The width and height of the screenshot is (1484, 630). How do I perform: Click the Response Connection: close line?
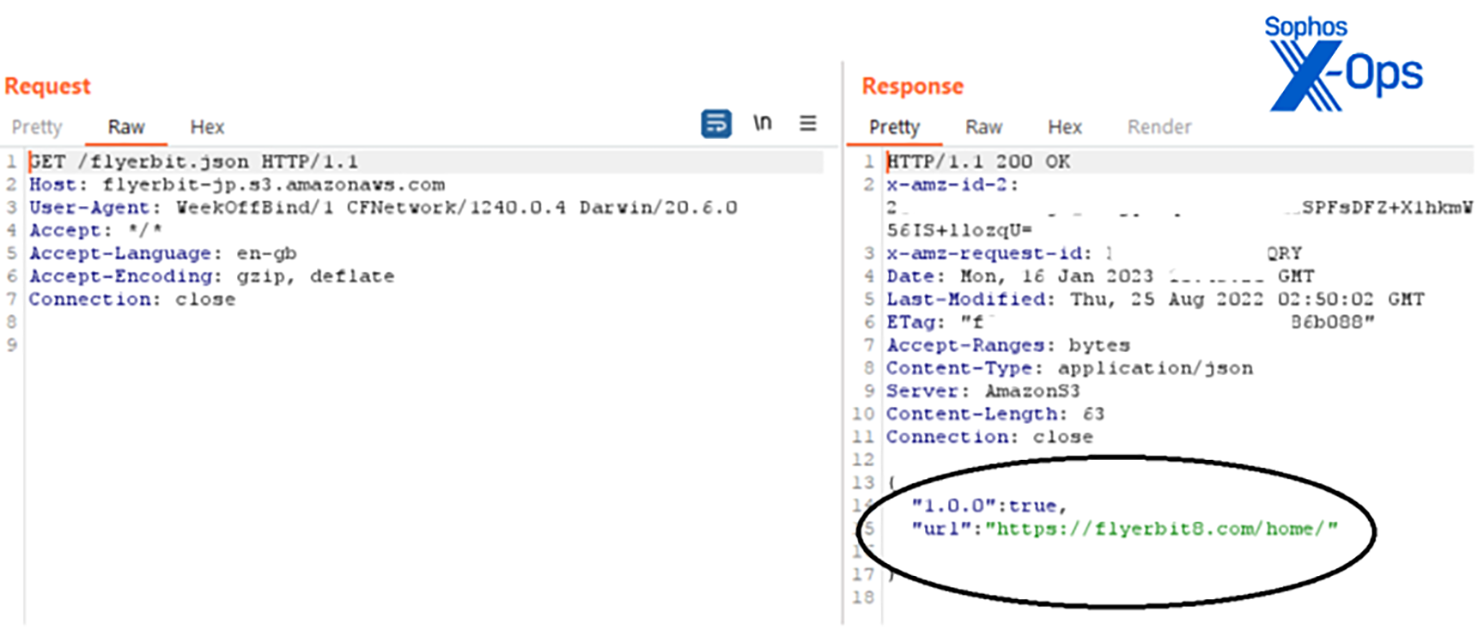(990, 437)
